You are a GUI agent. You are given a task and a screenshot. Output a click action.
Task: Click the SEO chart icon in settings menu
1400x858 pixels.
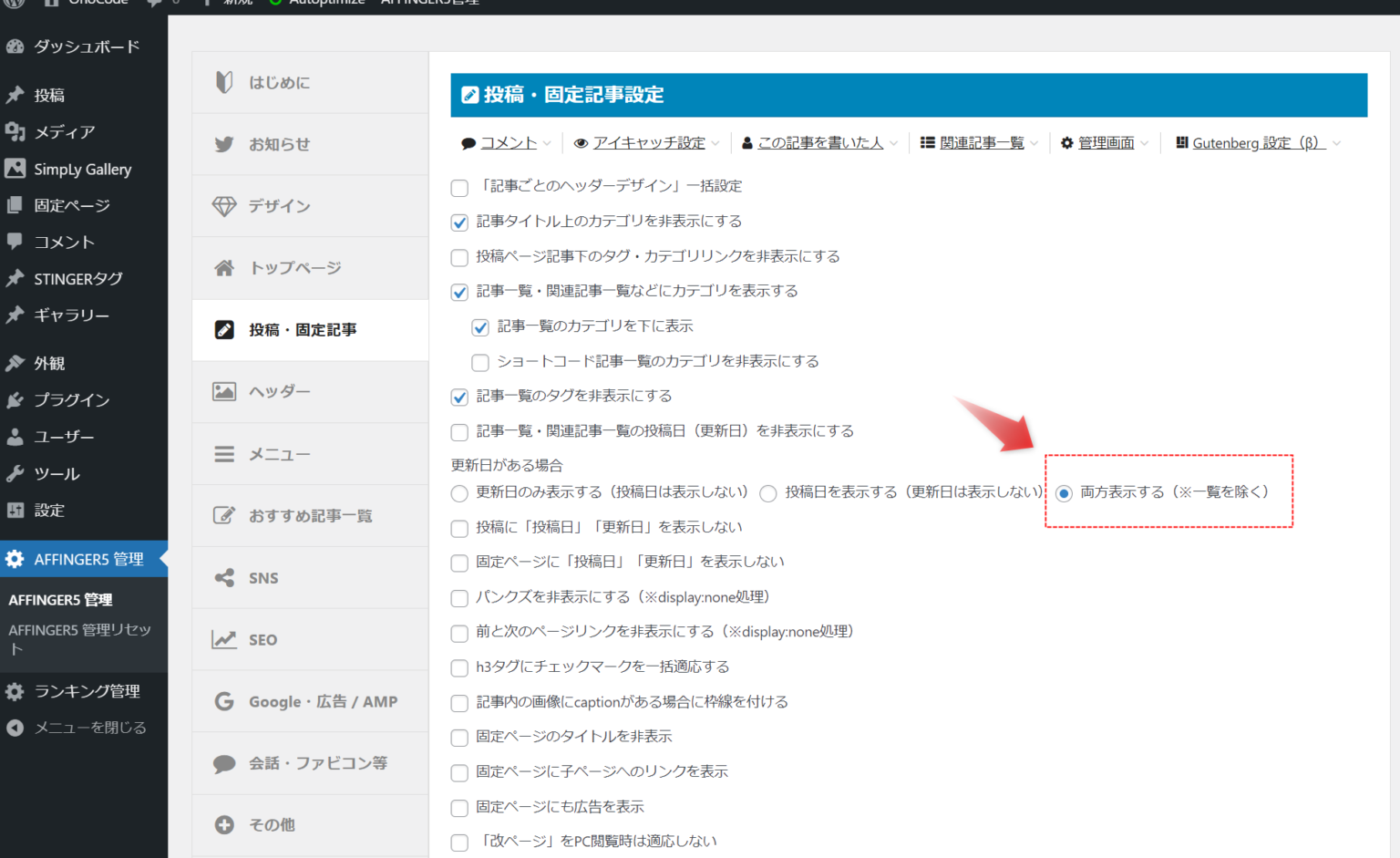tap(224, 639)
